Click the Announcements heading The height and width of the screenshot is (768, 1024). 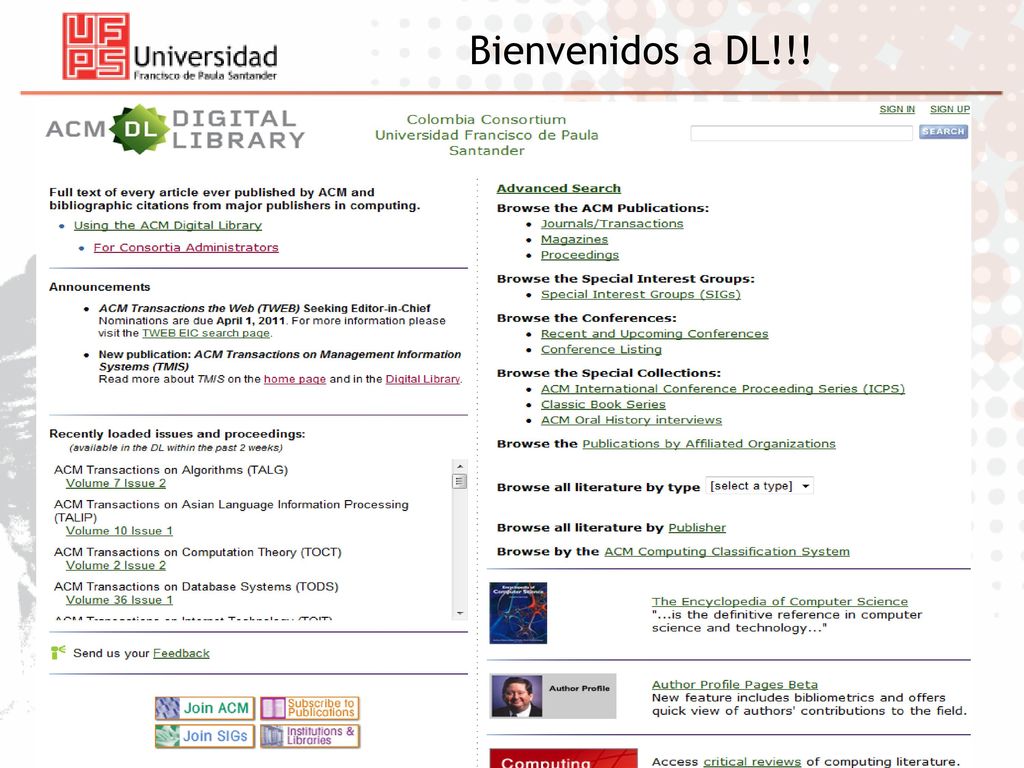pyautogui.click(x=100, y=287)
